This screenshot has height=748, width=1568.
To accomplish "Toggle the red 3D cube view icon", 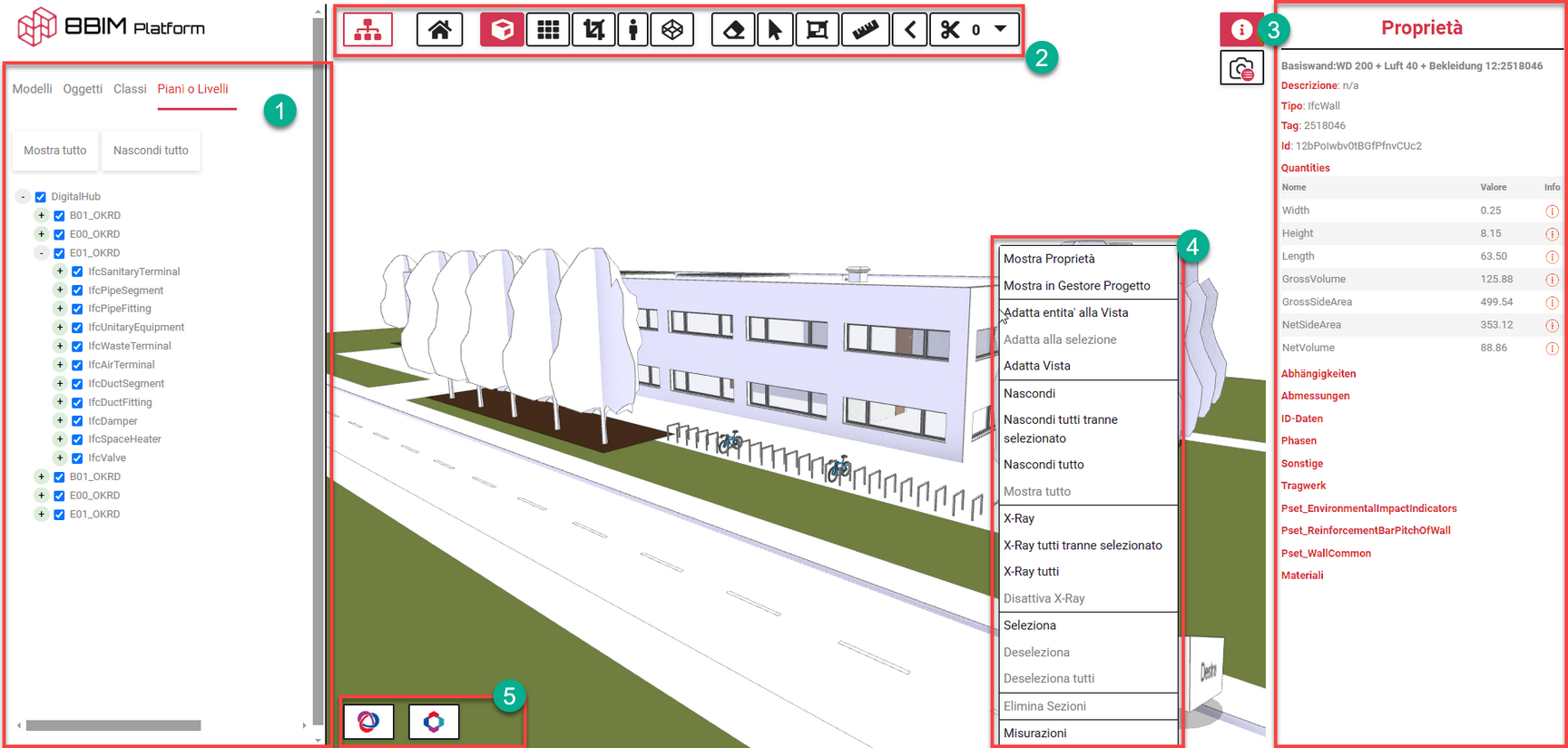I will [x=502, y=30].
